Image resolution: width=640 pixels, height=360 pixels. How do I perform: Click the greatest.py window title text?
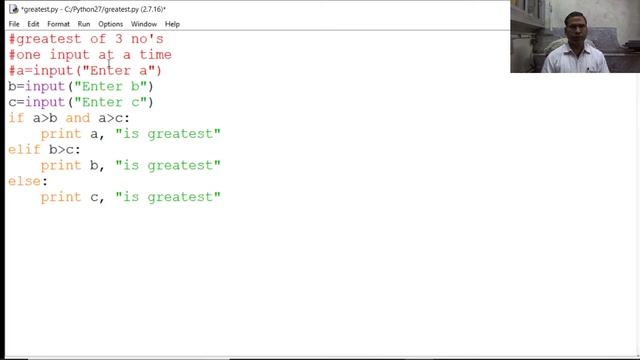[93, 9]
